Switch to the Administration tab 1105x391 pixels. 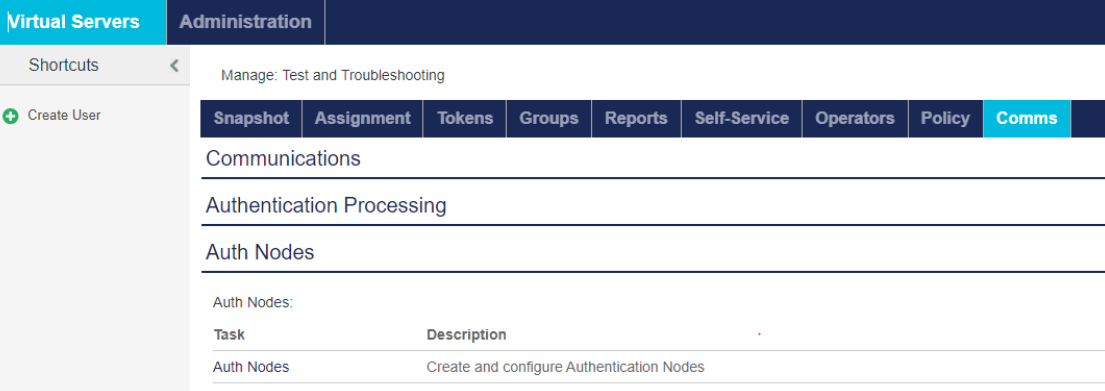click(245, 22)
